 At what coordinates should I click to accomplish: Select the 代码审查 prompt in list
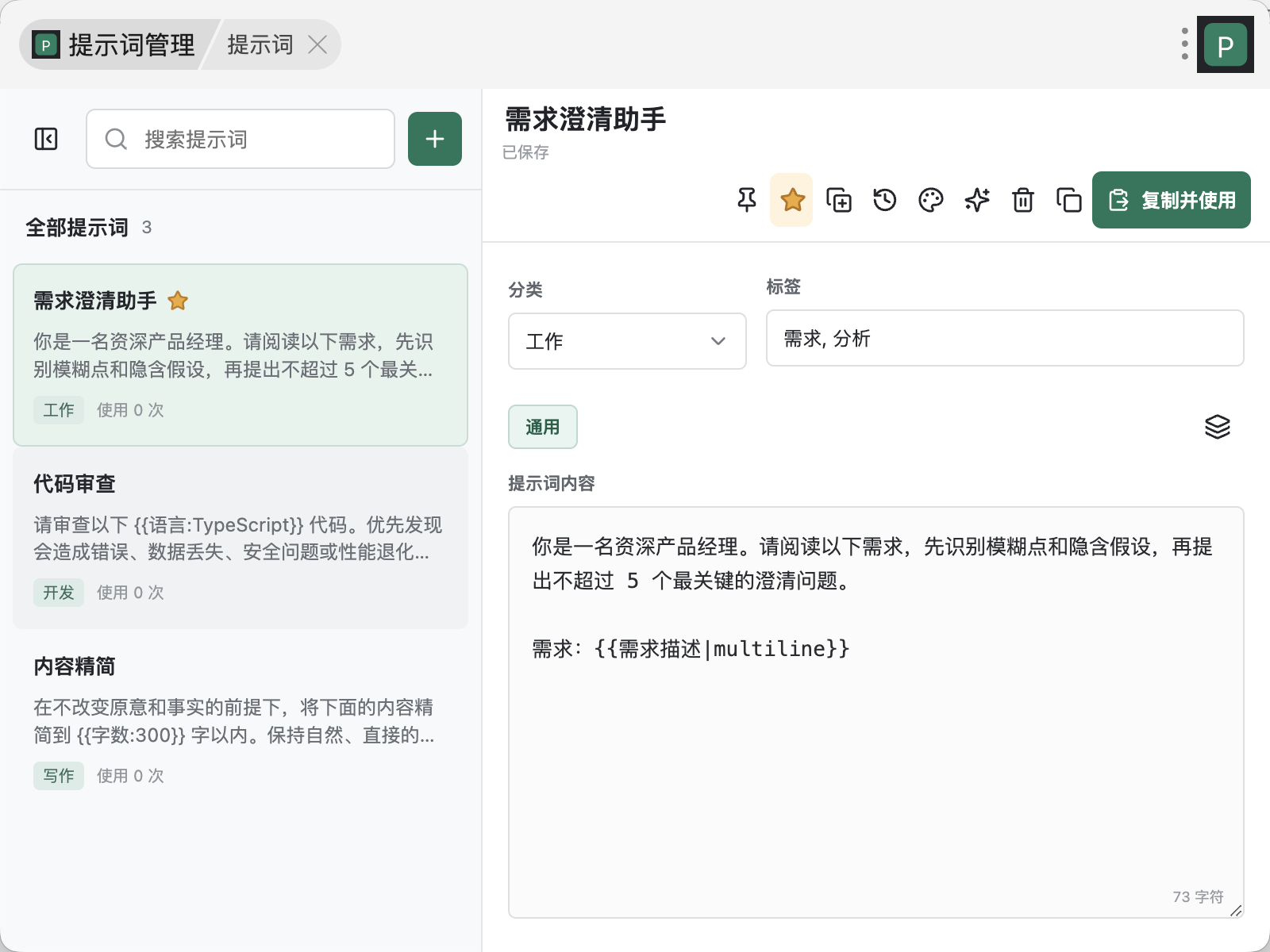coord(241,538)
